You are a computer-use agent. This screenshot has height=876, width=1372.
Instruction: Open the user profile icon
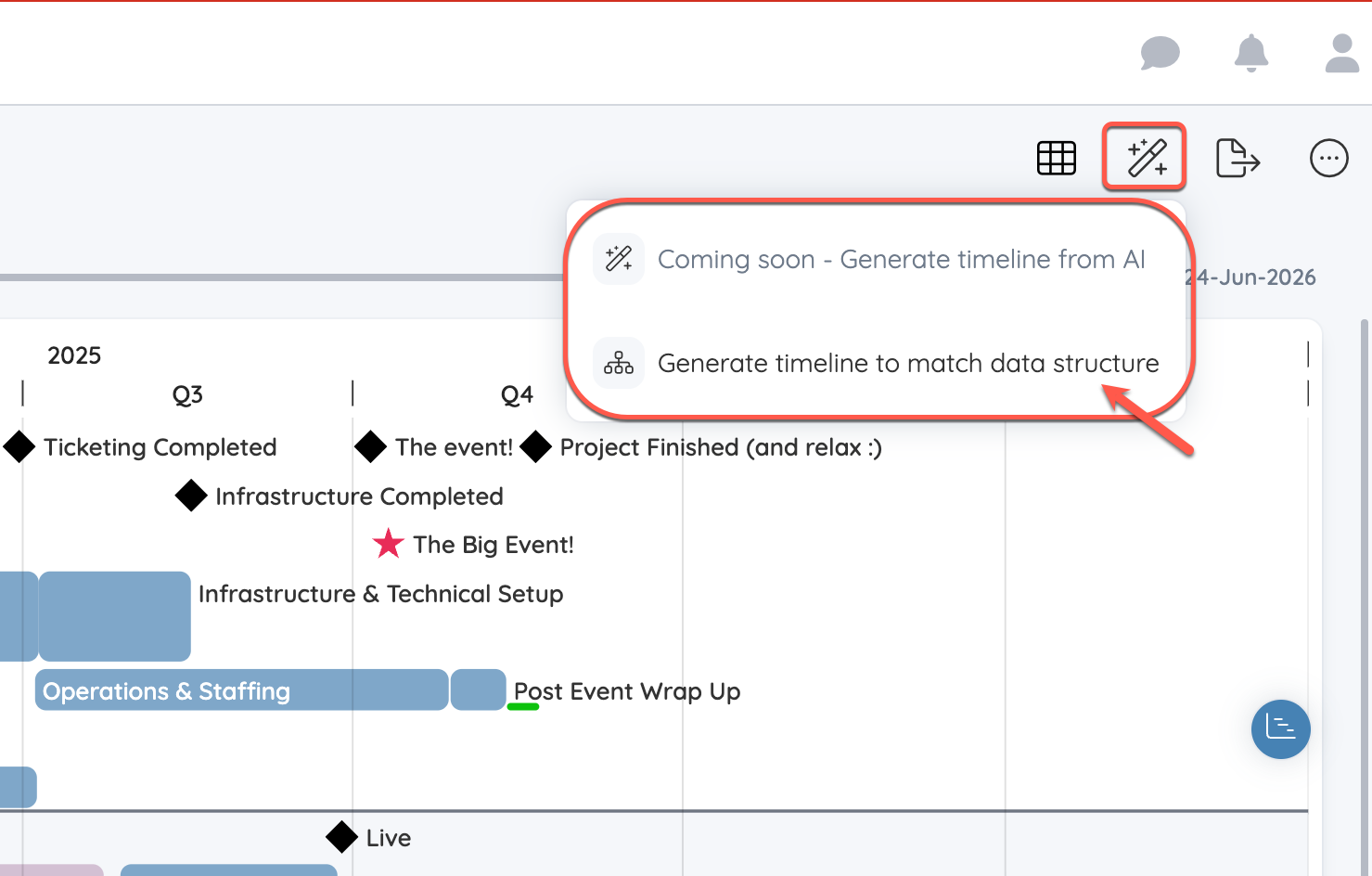coord(1341,54)
